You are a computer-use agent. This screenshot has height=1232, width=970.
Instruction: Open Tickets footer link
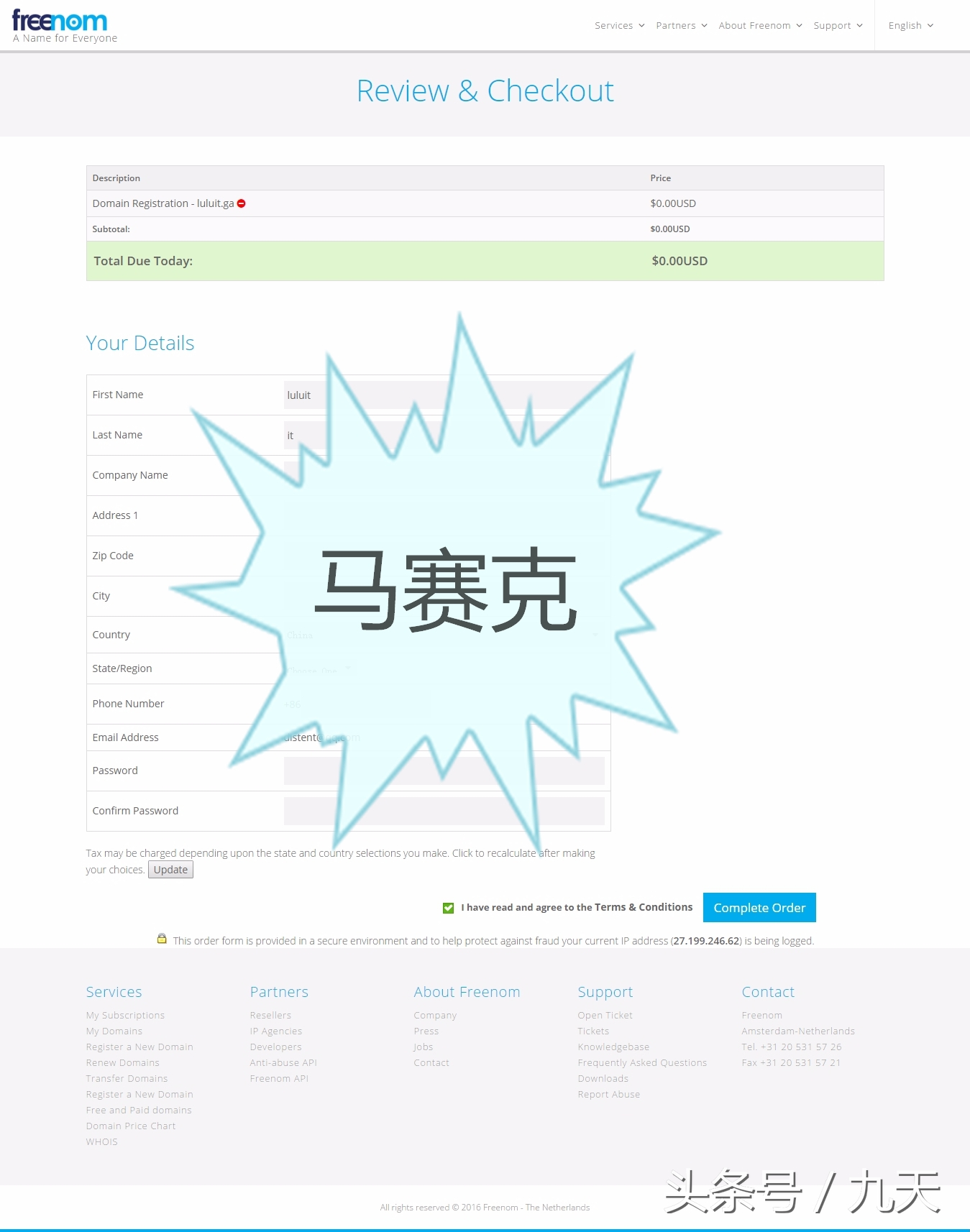click(x=592, y=1031)
